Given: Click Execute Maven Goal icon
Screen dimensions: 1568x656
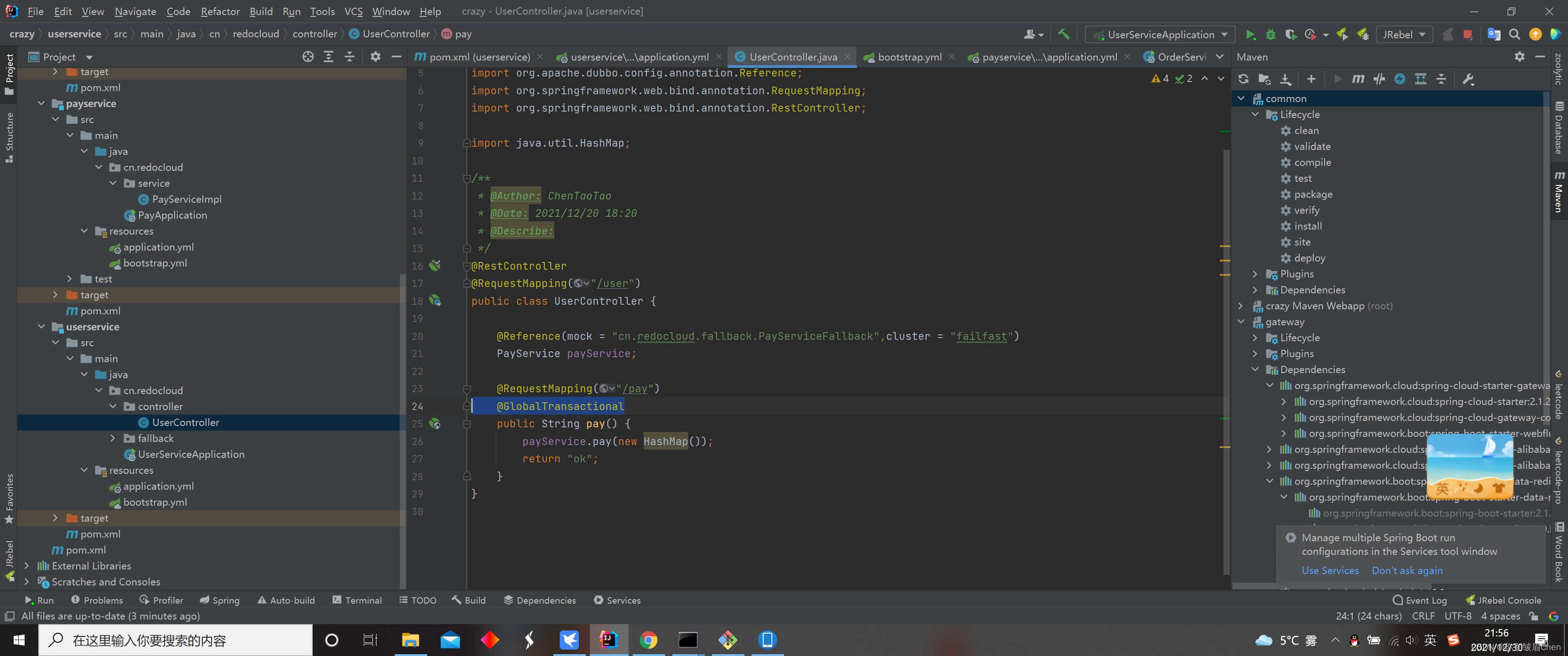Looking at the screenshot, I should click(x=1358, y=79).
